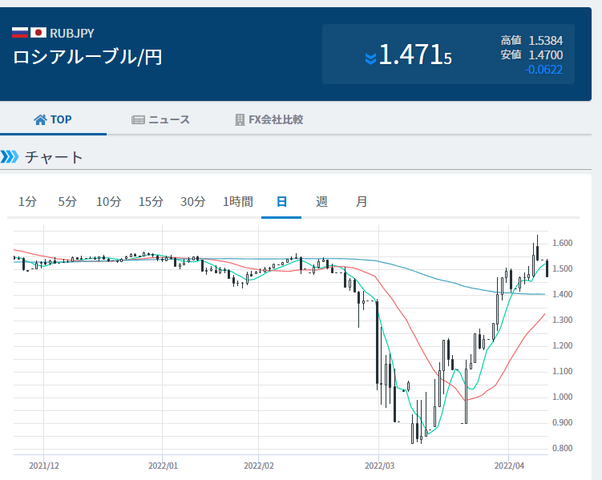Click the blue chevrons beside チャート
The image size is (602, 480).
[10, 157]
